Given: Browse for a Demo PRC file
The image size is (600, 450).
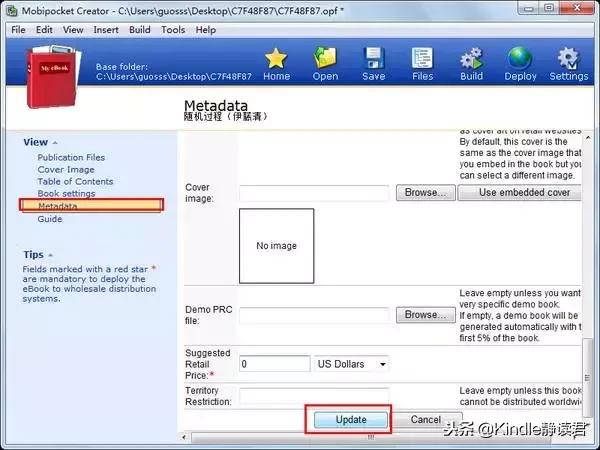Looking at the screenshot, I should coord(426,315).
